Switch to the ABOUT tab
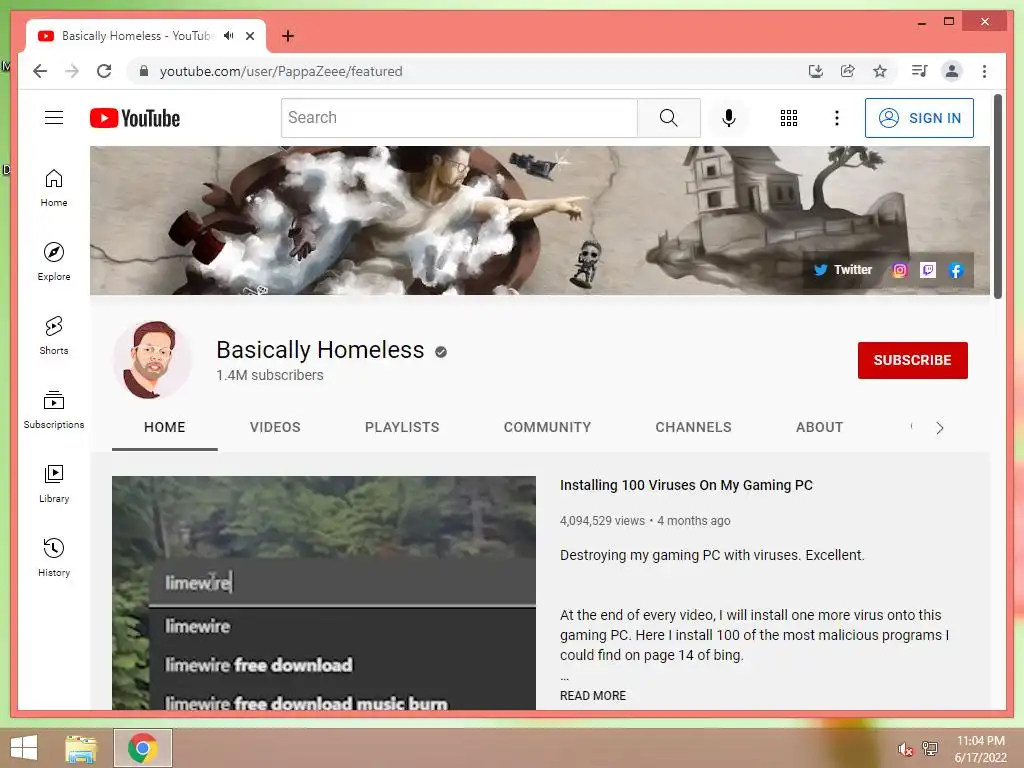 click(x=819, y=427)
